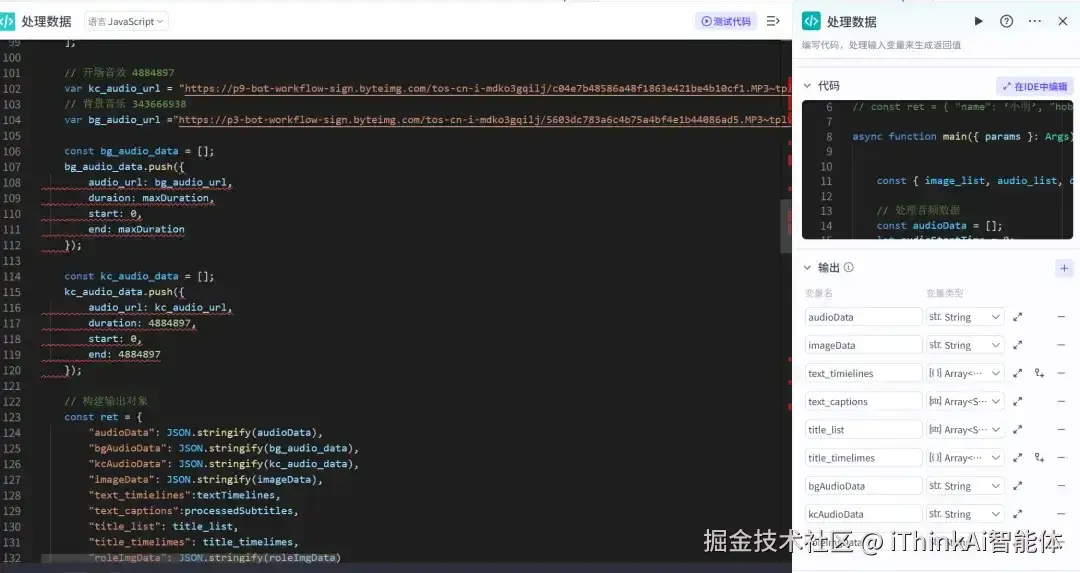This screenshot has width=1080, height=573.
Task: Open the three-dots more options menu
Action: click(x=1035, y=21)
